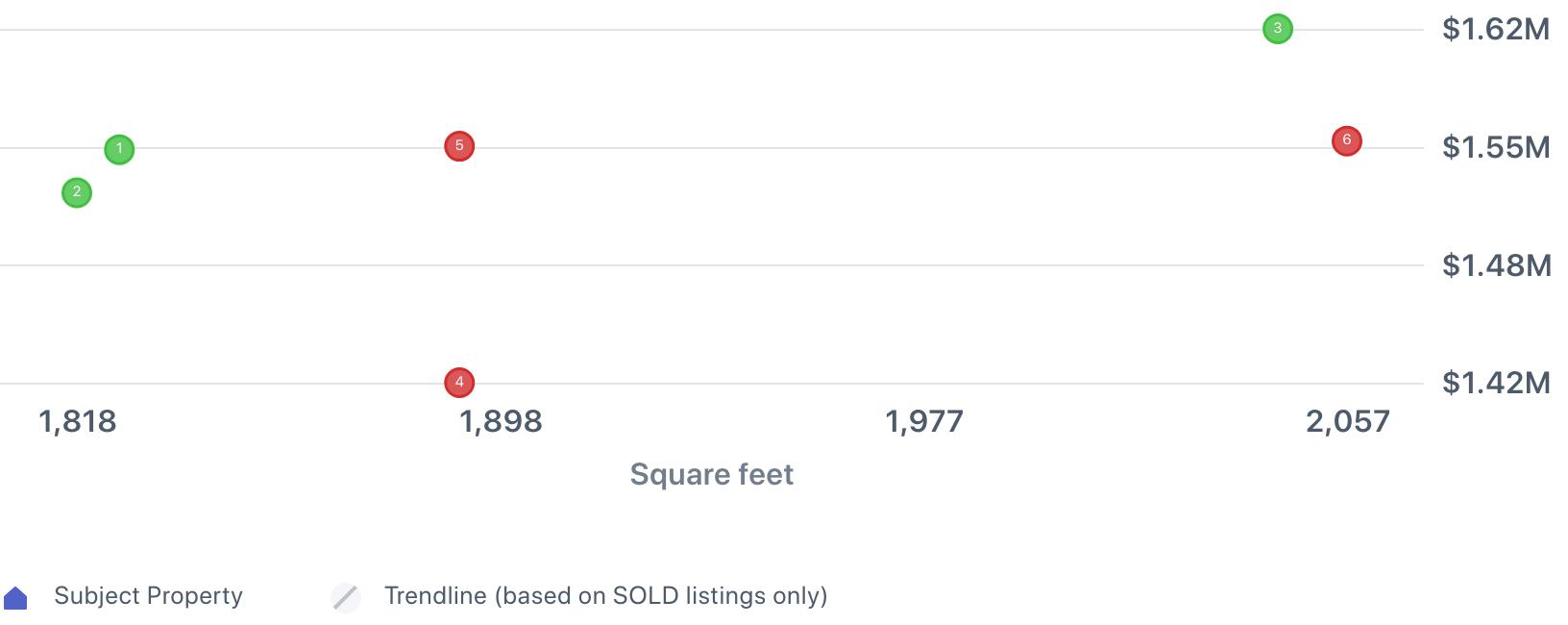
Task: Click the Square feet axis title
Action: (x=712, y=474)
